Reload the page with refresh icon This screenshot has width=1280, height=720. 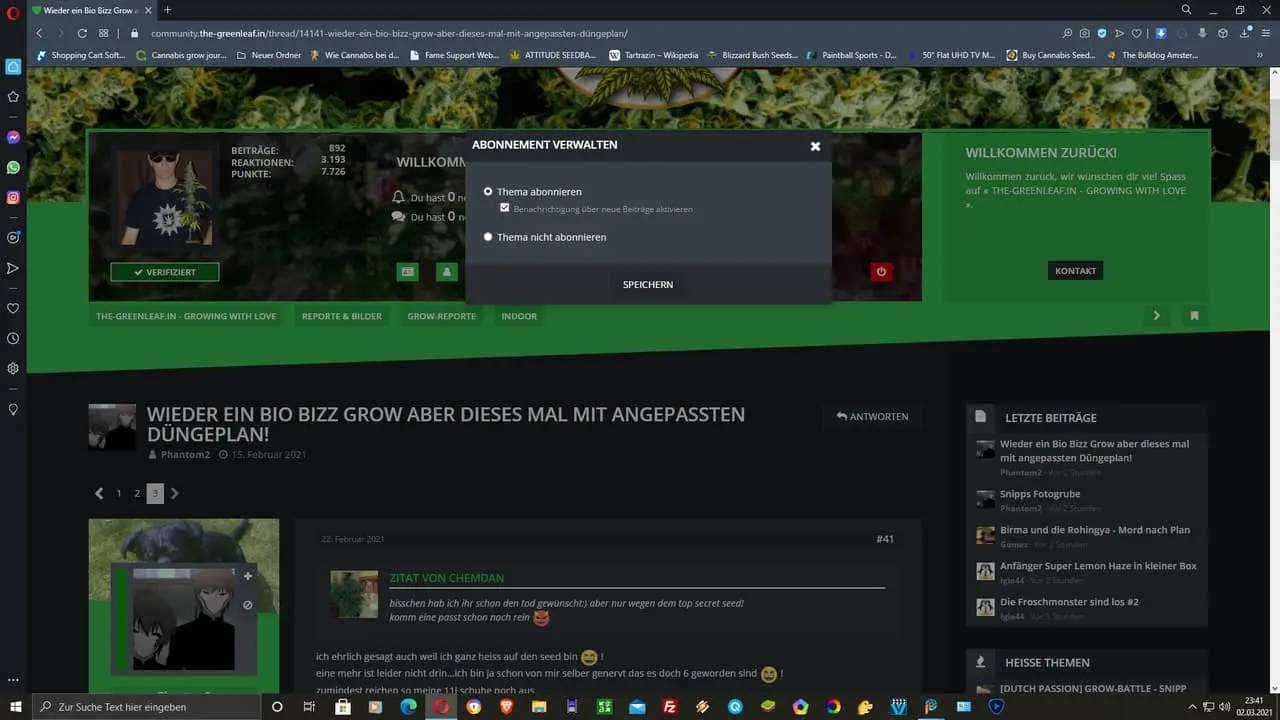point(82,33)
